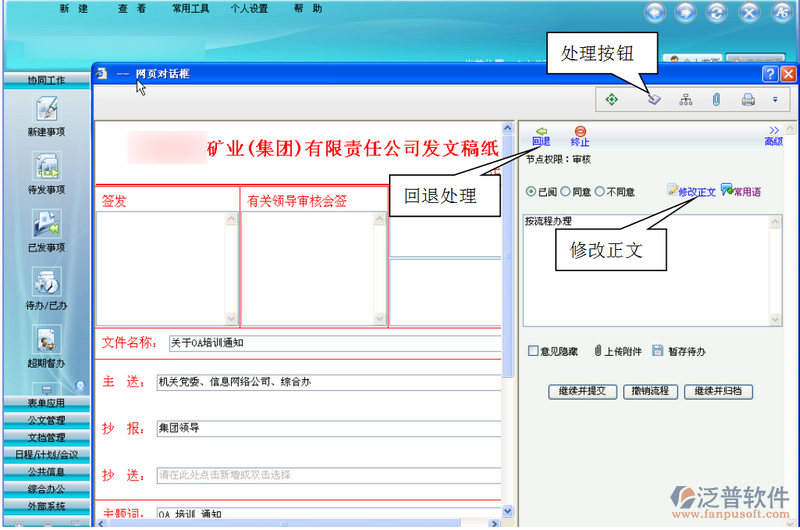Image resolution: width=800 pixels, height=530 pixels.
Task: Click the 继续并提交 button
Action: tap(583, 391)
